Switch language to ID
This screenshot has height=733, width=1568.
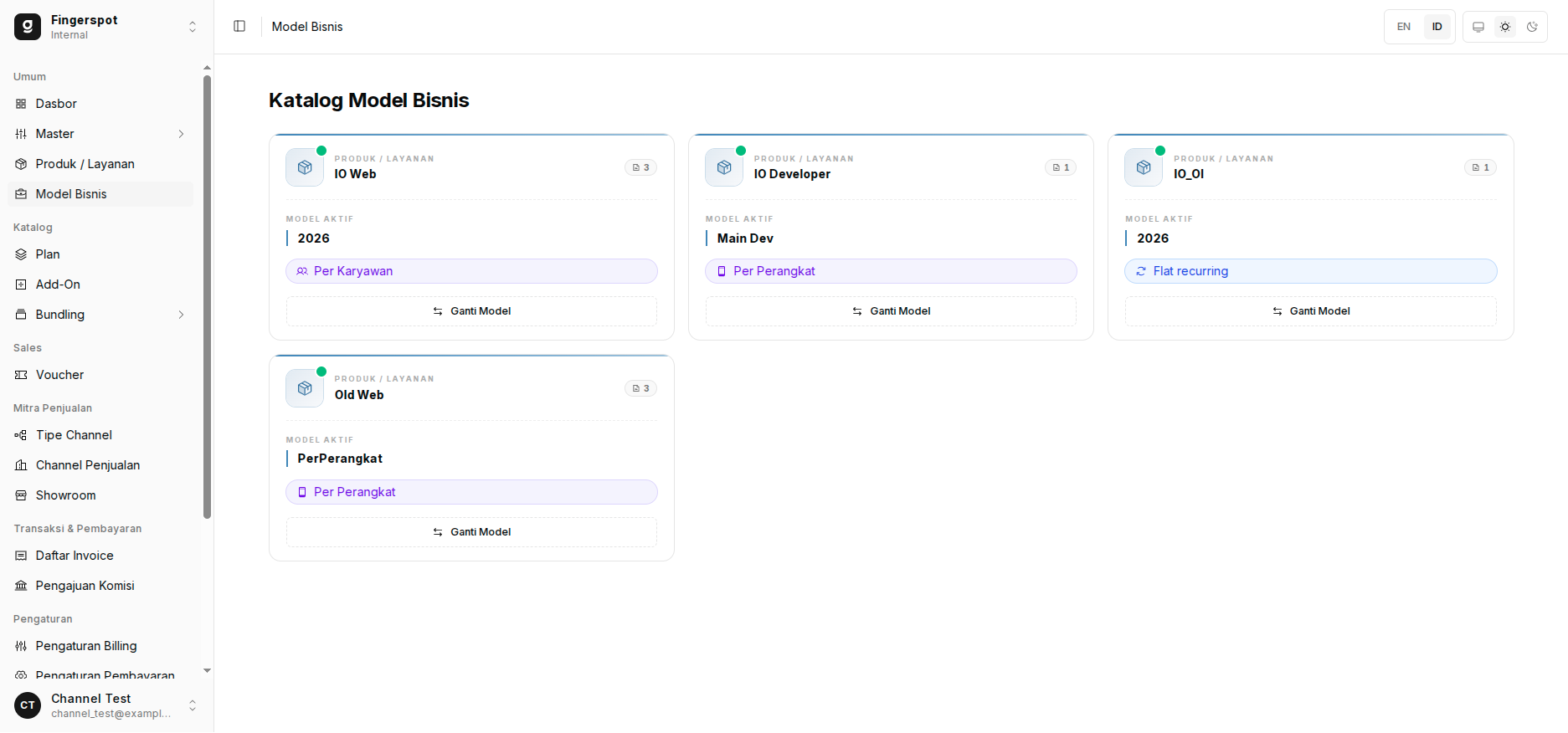coord(1437,27)
